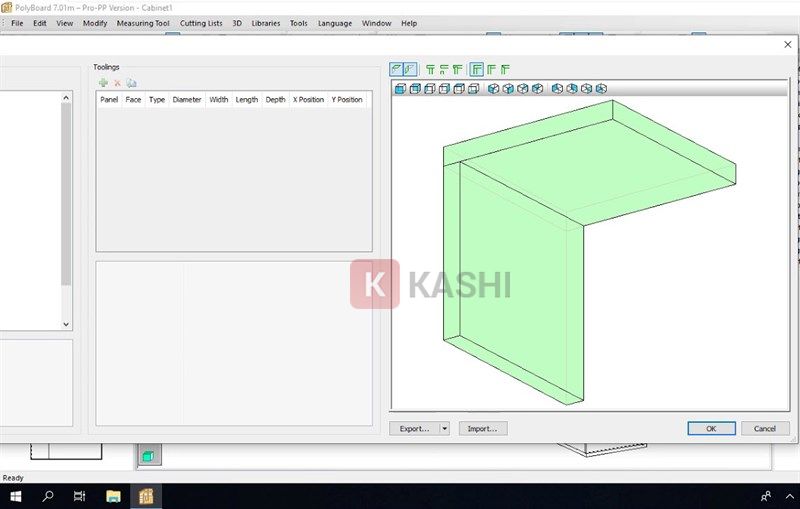Open the Cutting Lists menu
Viewport: 800px width, 509px height.
click(201, 23)
